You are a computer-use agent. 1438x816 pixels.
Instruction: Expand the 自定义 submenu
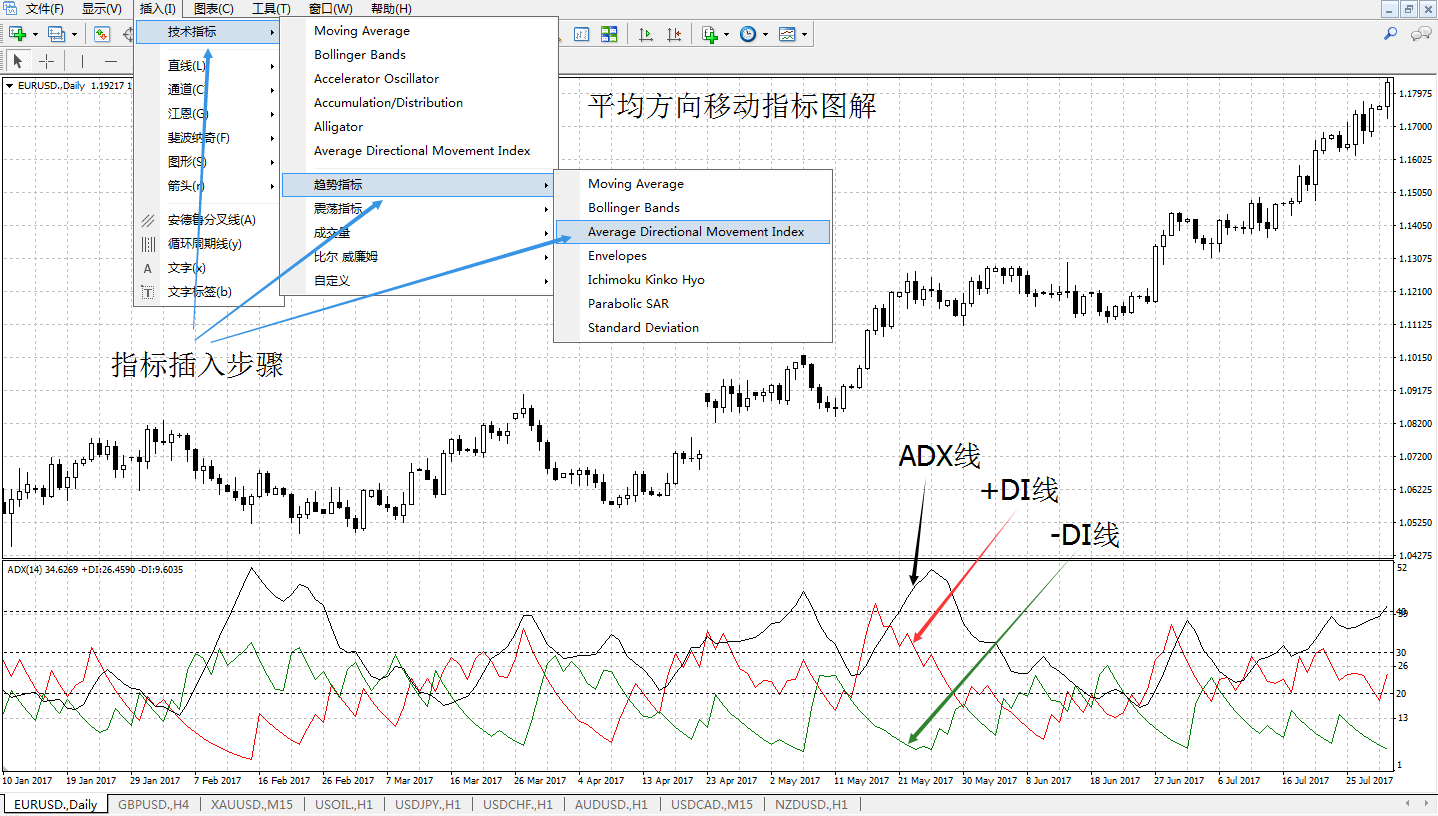(x=416, y=281)
